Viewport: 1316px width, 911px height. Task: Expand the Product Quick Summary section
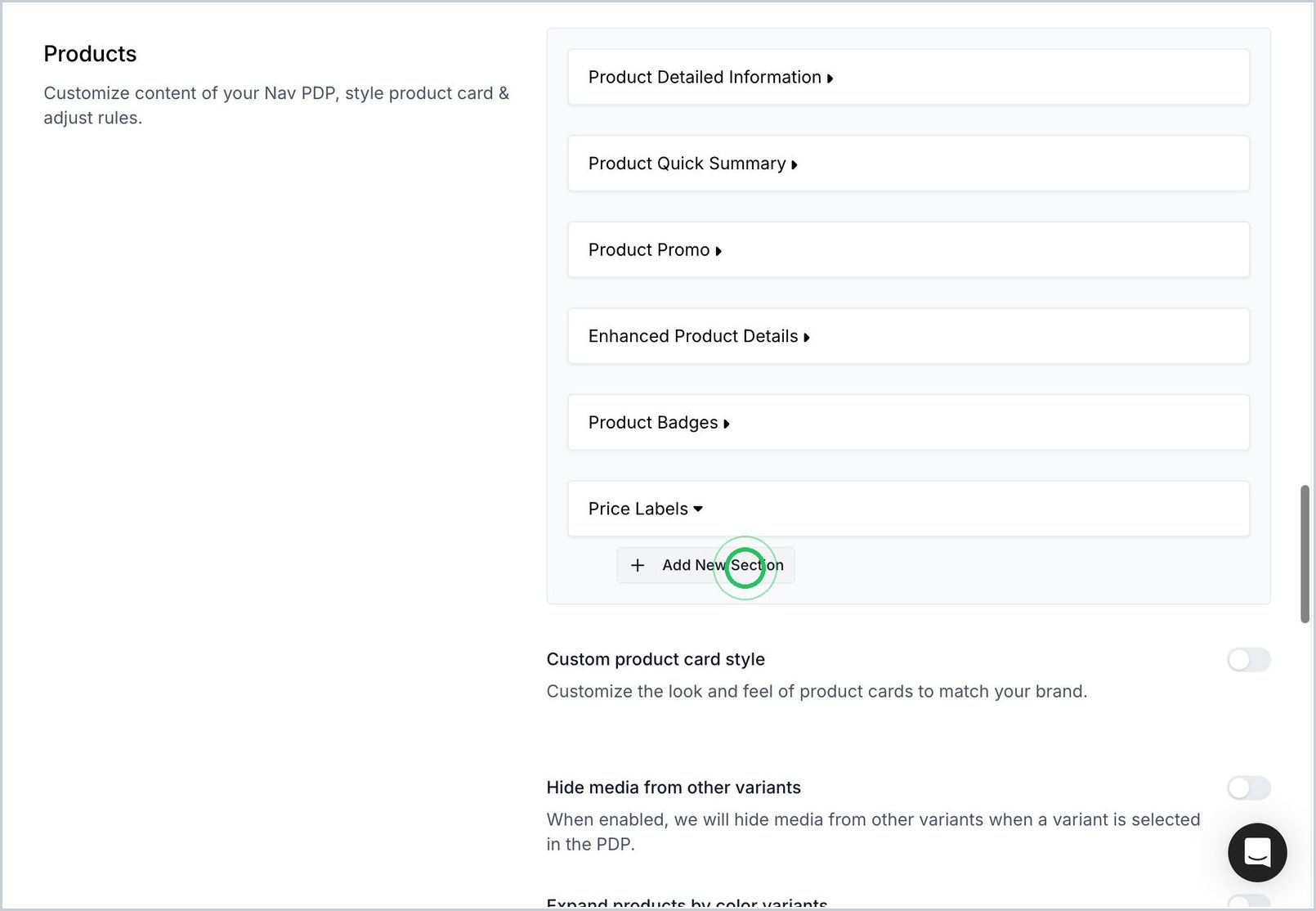click(908, 164)
